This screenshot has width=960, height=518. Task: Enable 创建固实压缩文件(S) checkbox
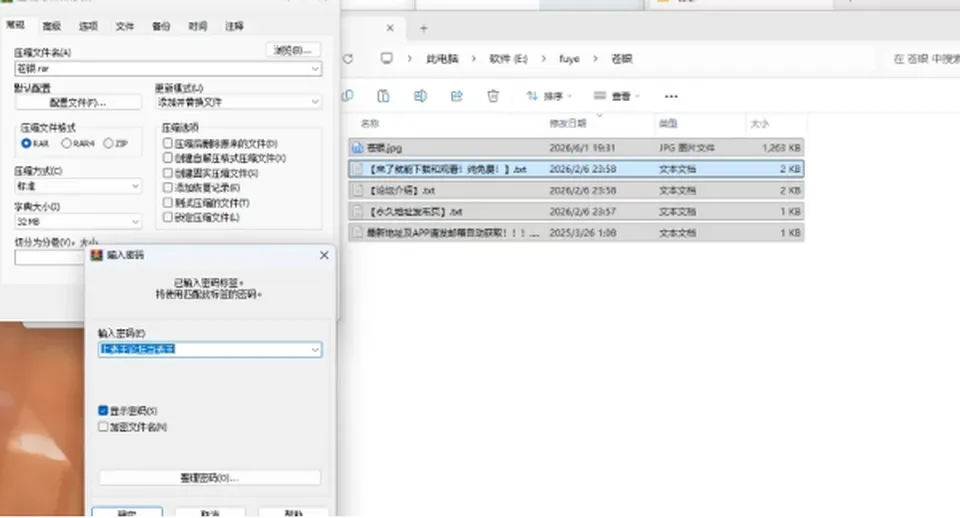coord(168,173)
